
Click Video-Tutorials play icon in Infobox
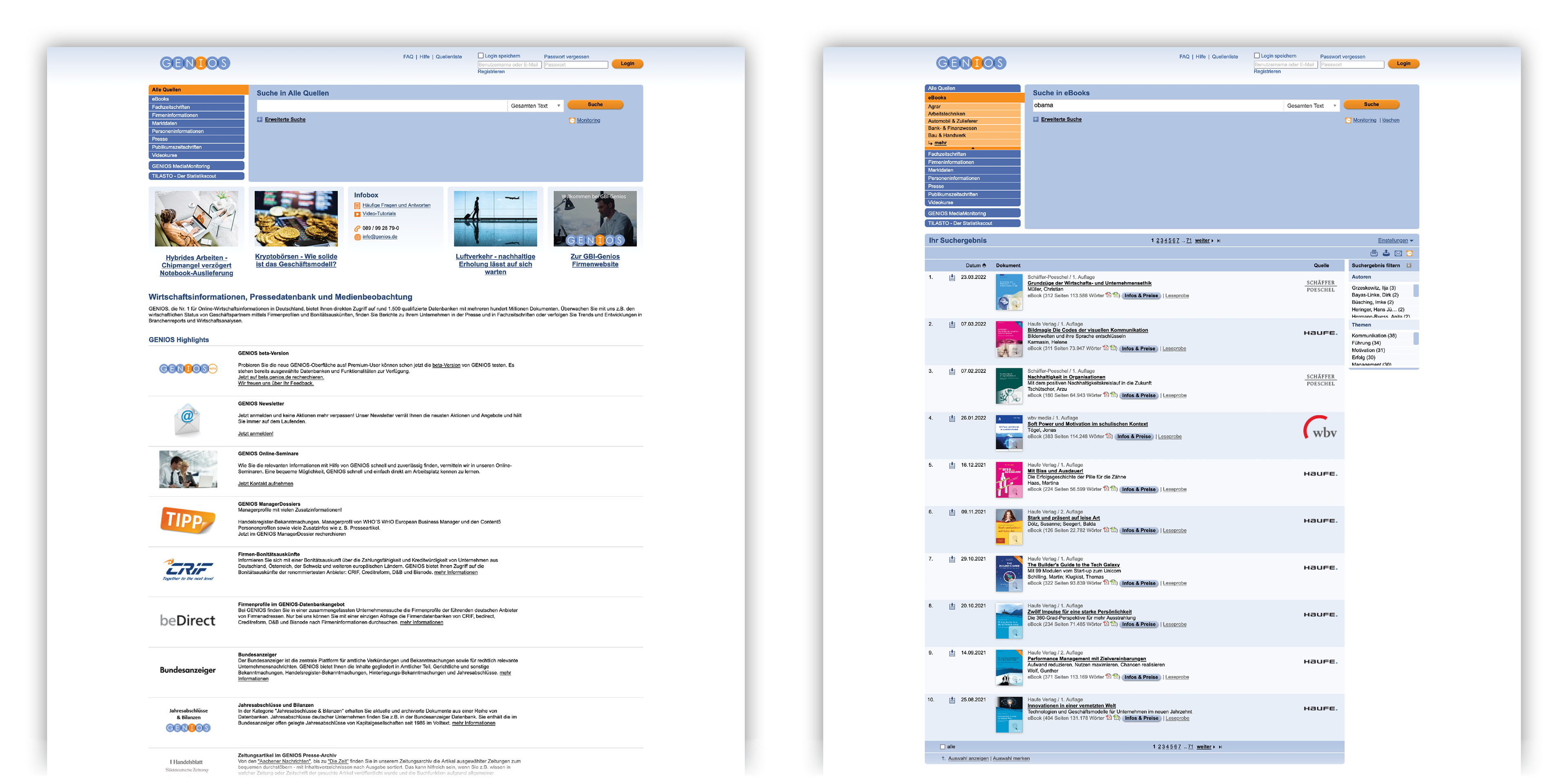(x=357, y=214)
